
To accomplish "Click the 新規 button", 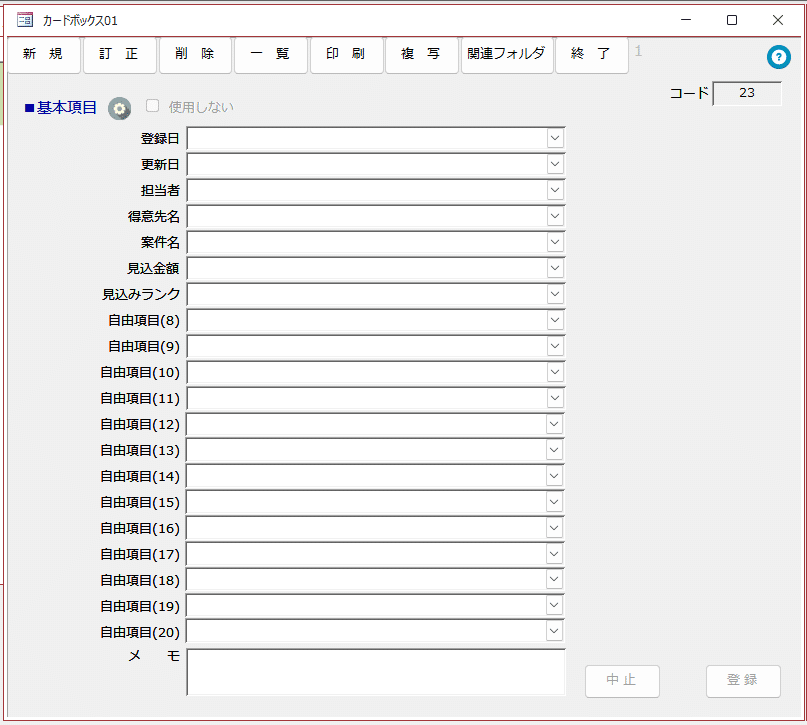I will 43,55.
